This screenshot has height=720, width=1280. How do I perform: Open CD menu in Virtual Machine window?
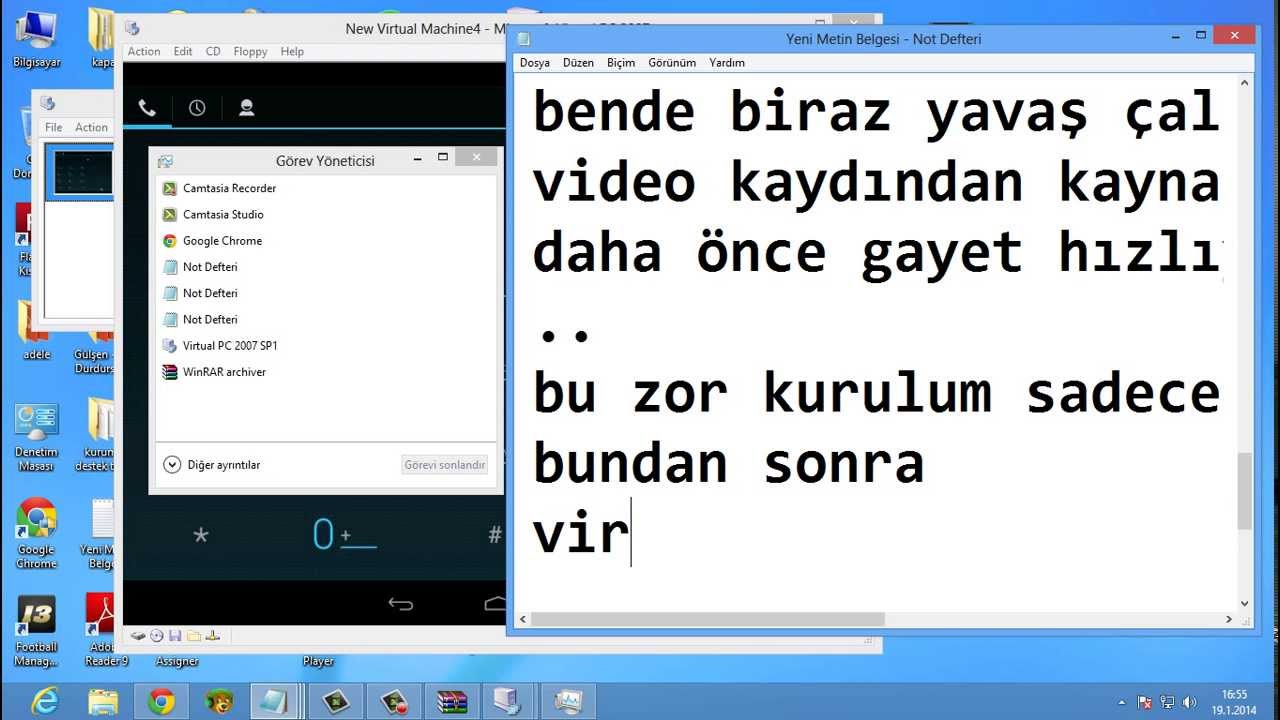coord(213,51)
